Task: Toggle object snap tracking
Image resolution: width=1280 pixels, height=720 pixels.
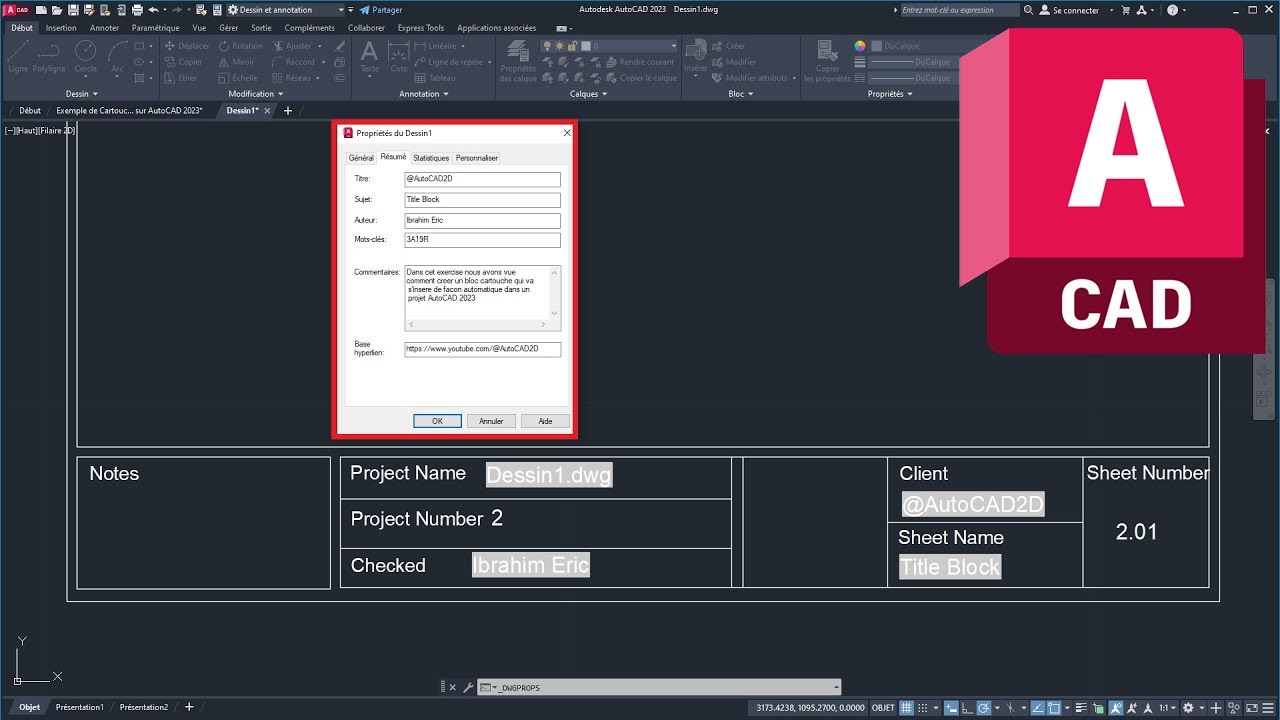Action: click(x=1038, y=708)
